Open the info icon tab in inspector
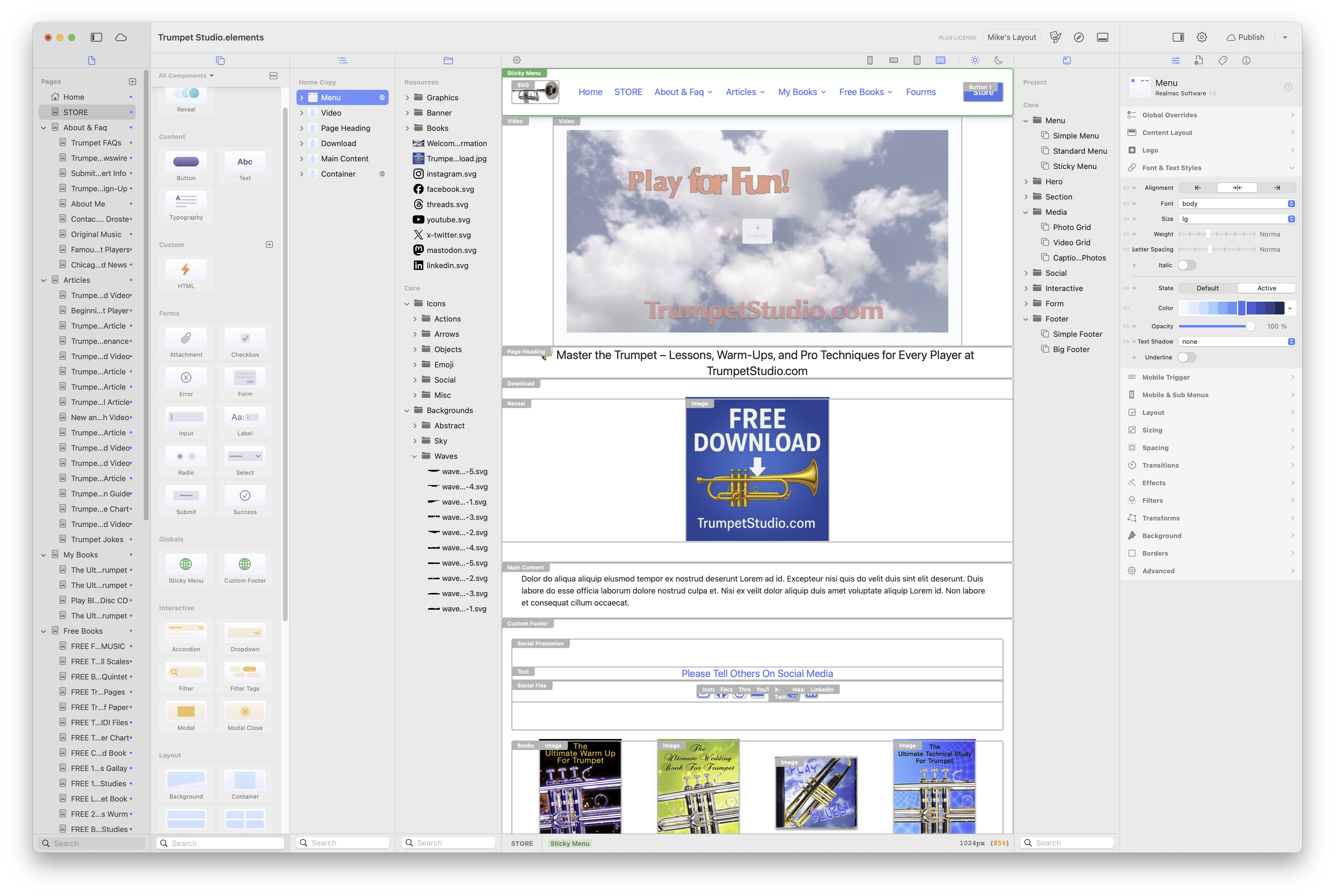 tap(1246, 60)
